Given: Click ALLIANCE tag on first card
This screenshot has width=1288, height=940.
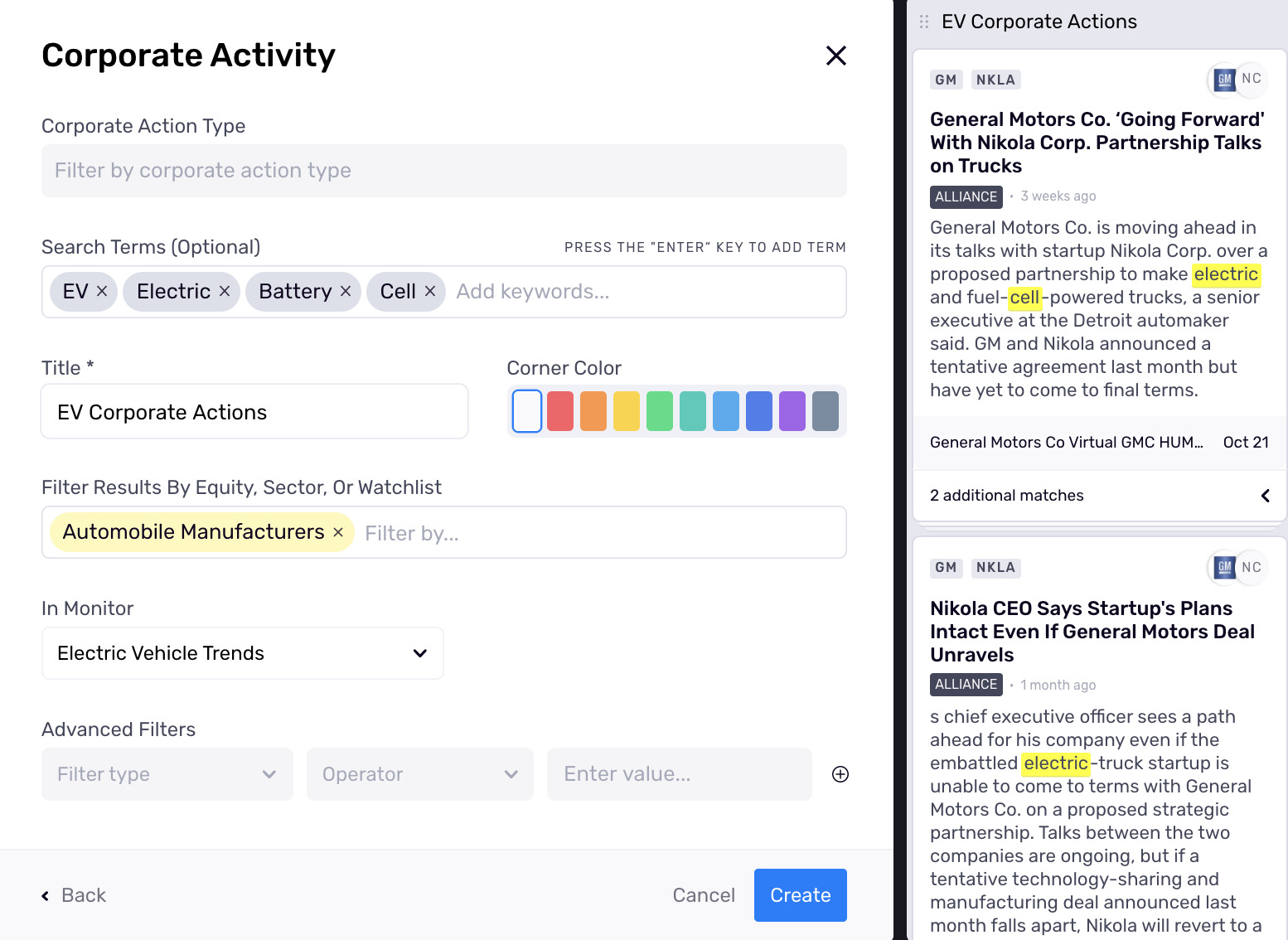Looking at the screenshot, I should coord(966,196).
